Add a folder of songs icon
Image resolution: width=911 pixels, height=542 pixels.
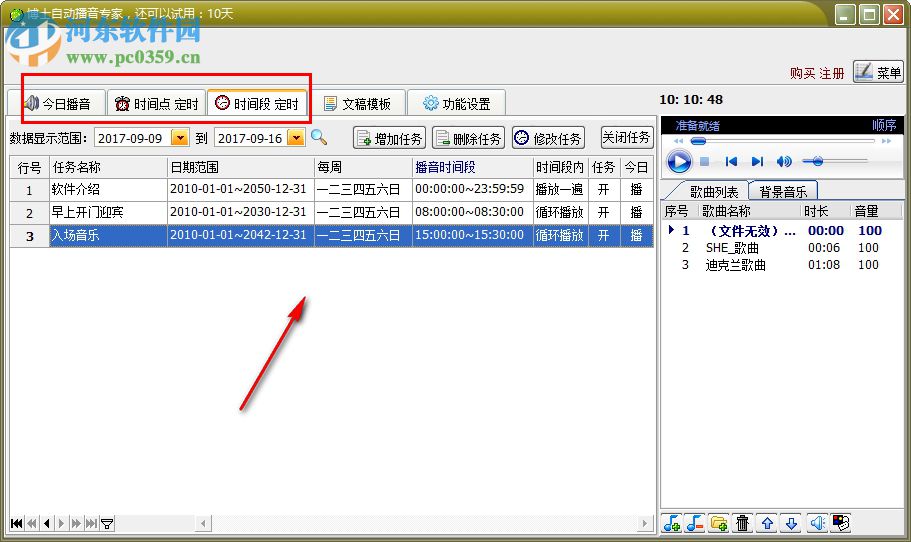719,523
